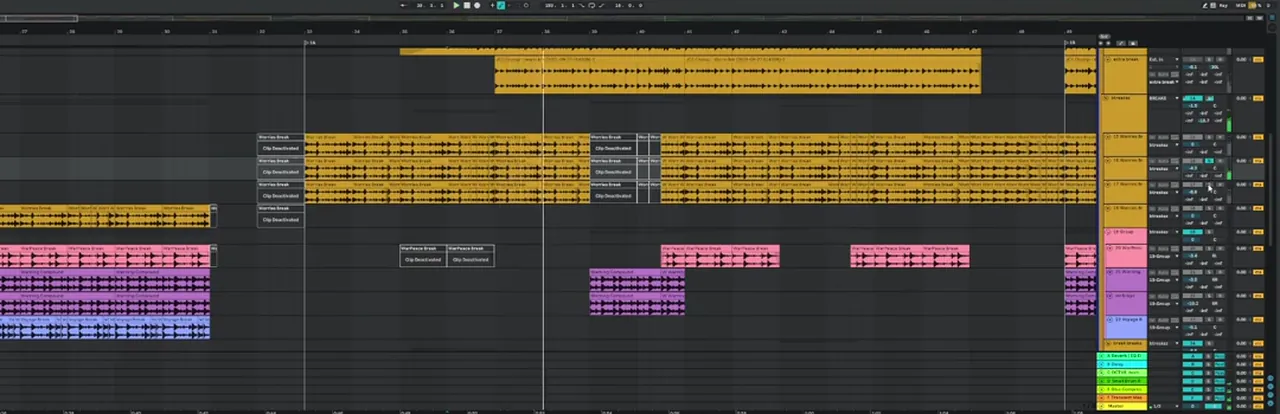Solo the bbreaks group track
1280x414 pixels.
point(1209,98)
